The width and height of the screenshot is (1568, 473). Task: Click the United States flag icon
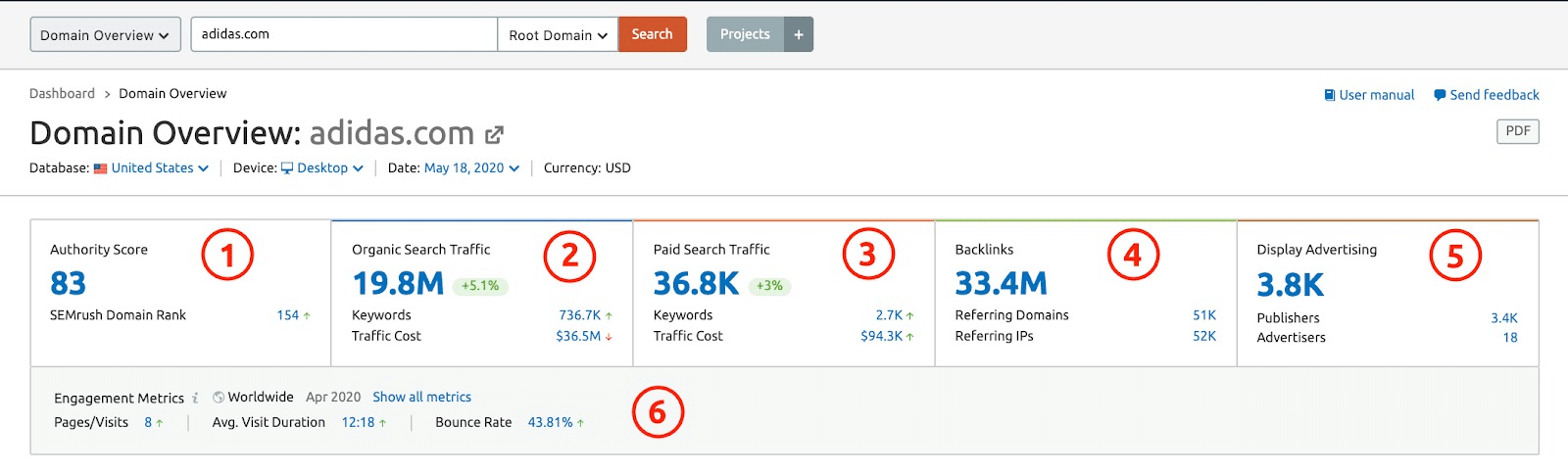[100, 168]
